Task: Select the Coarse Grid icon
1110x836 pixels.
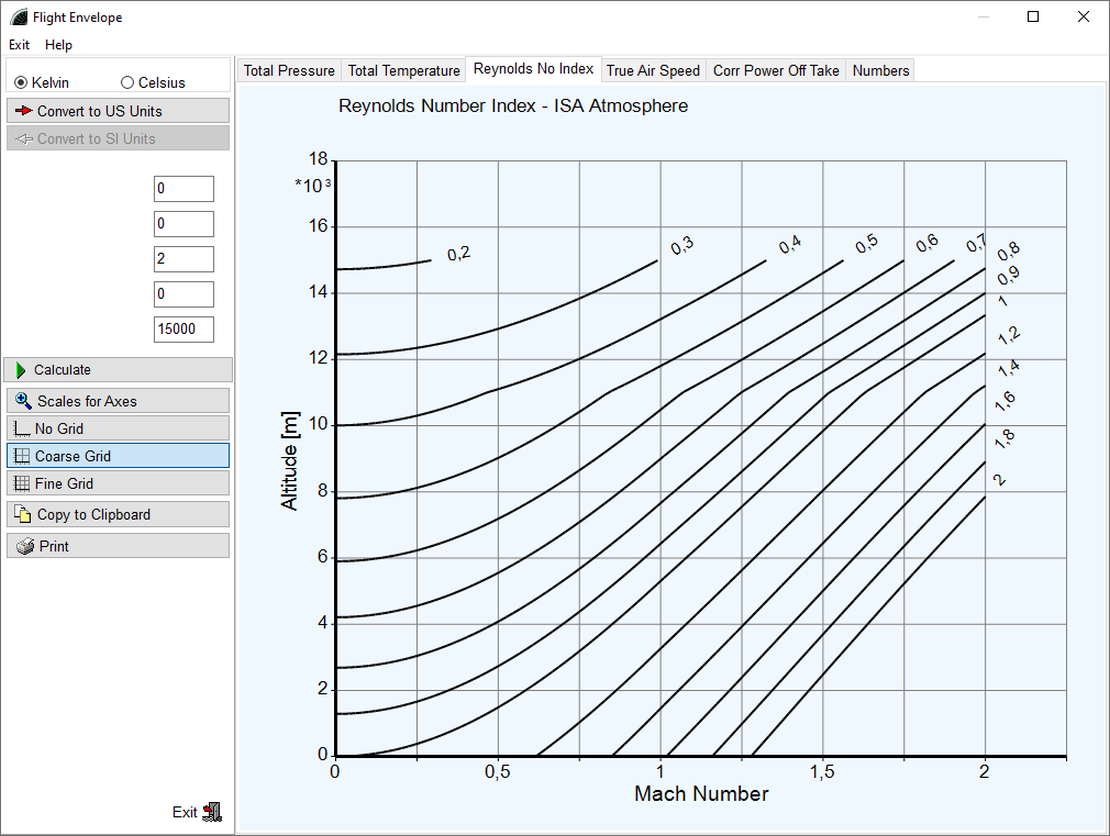Action: [x=21, y=456]
